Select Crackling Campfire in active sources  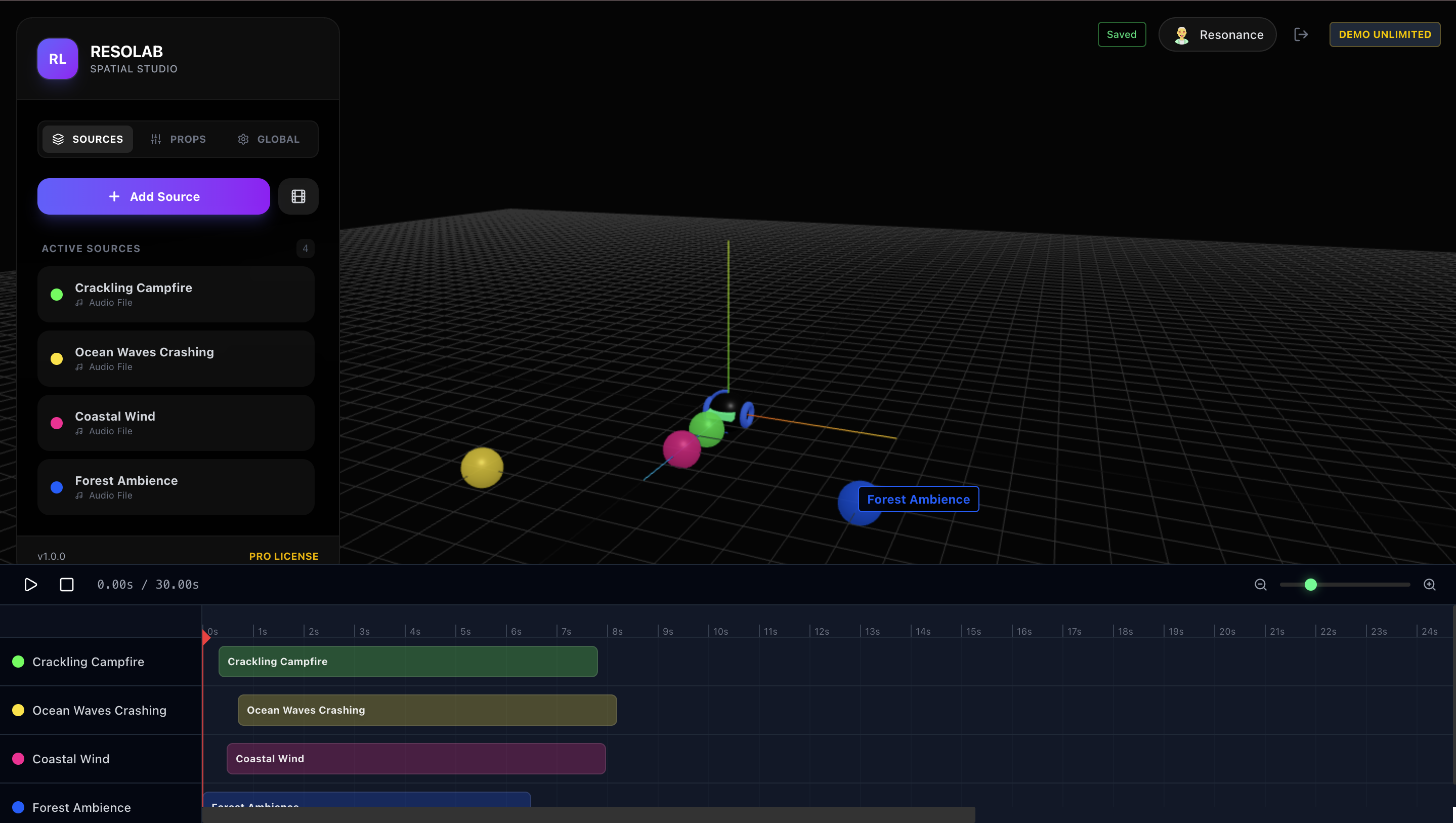coord(176,294)
